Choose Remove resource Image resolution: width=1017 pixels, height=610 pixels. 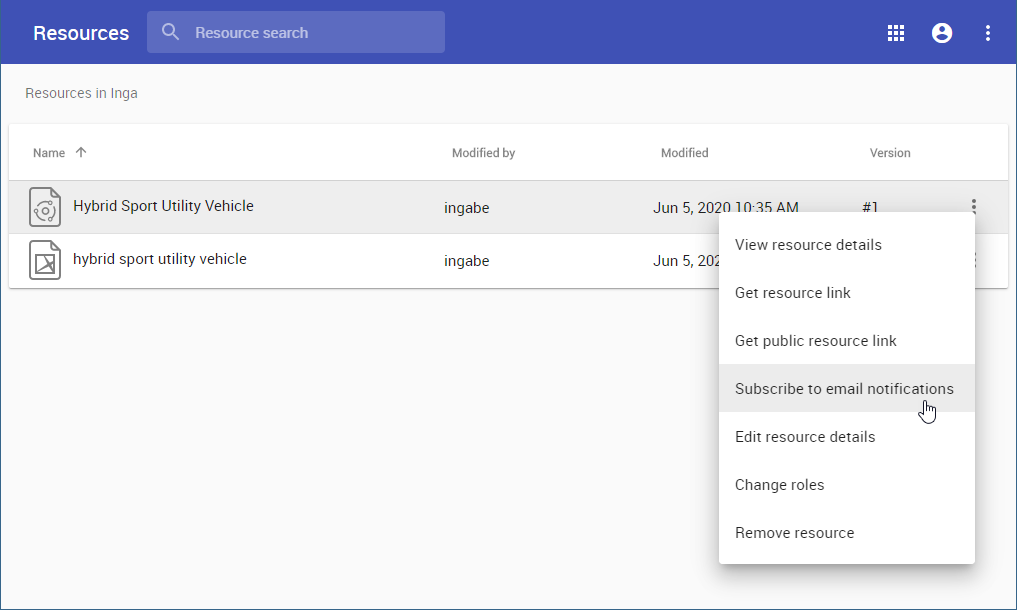795,533
